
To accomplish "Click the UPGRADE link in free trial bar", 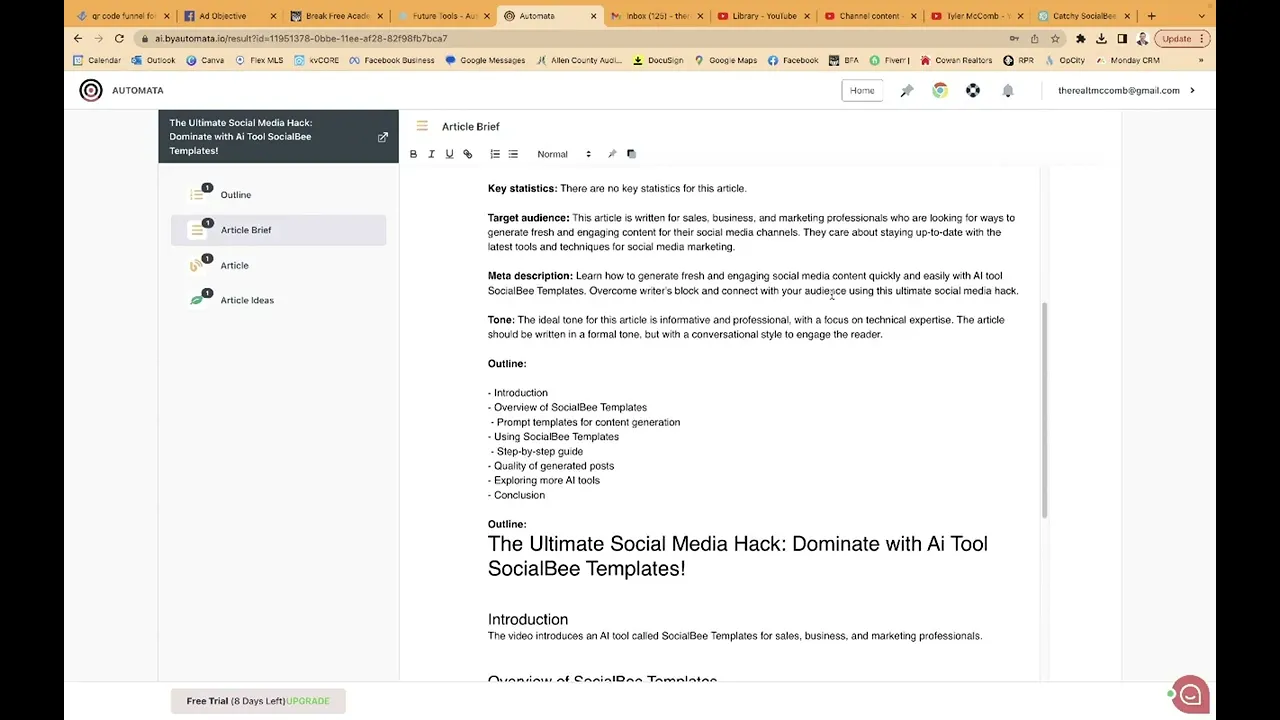I will (308, 701).
